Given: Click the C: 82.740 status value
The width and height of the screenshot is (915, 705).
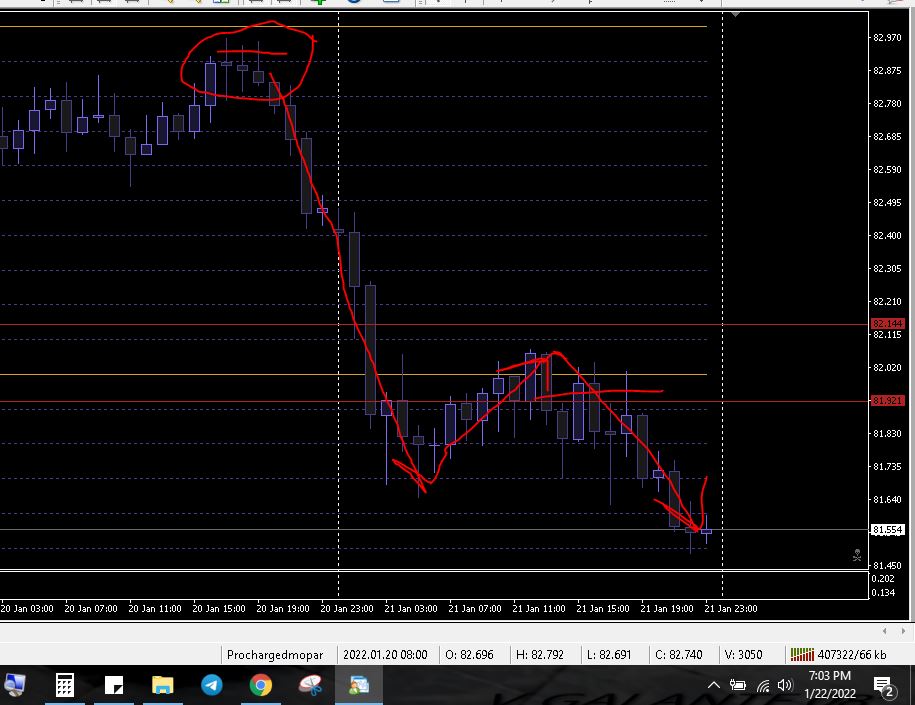Looking at the screenshot, I should tap(679, 655).
